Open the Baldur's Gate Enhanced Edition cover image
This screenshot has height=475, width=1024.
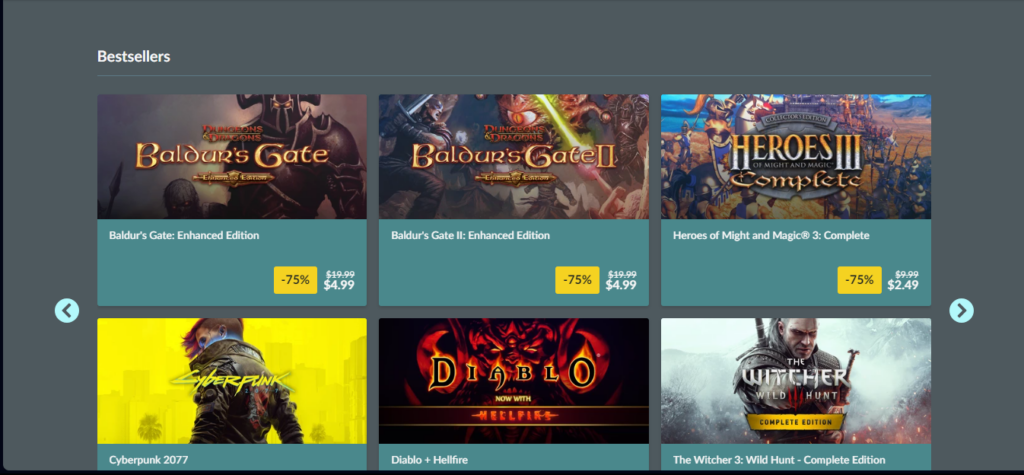232,157
